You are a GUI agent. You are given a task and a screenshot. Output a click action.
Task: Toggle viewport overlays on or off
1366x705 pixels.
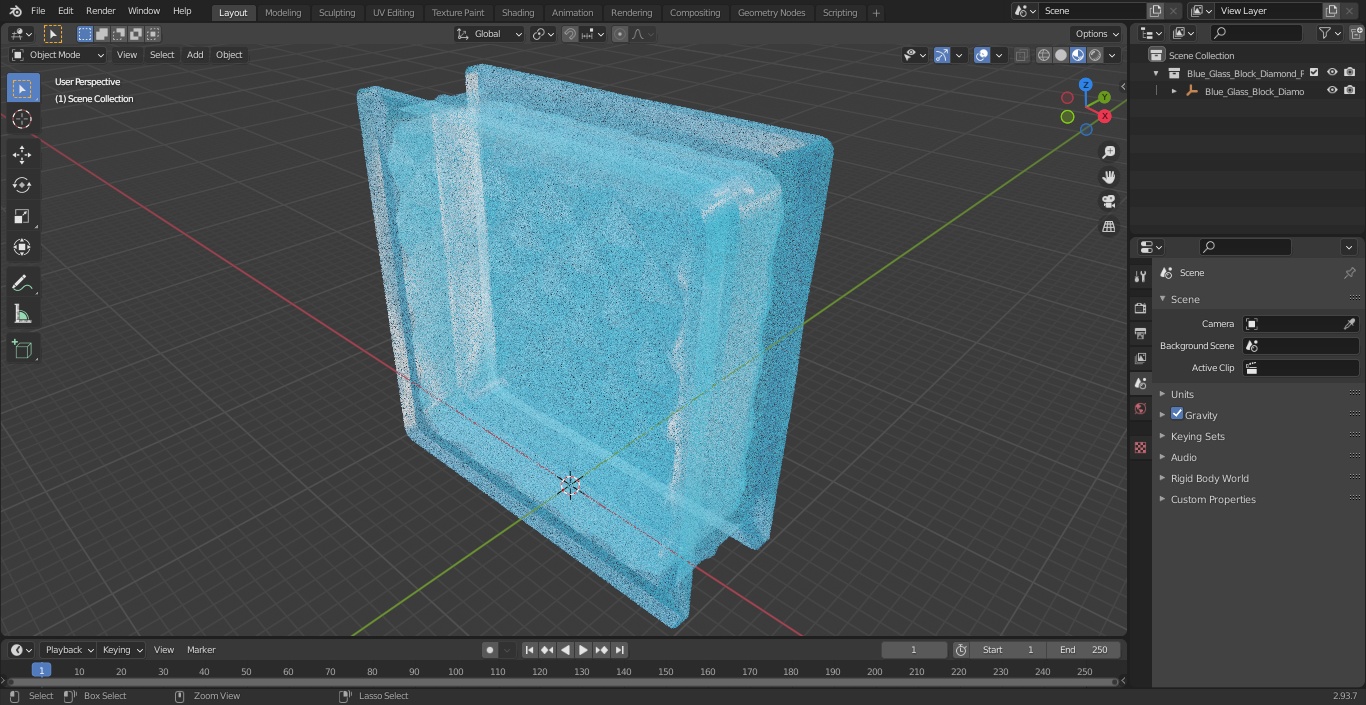pos(982,55)
